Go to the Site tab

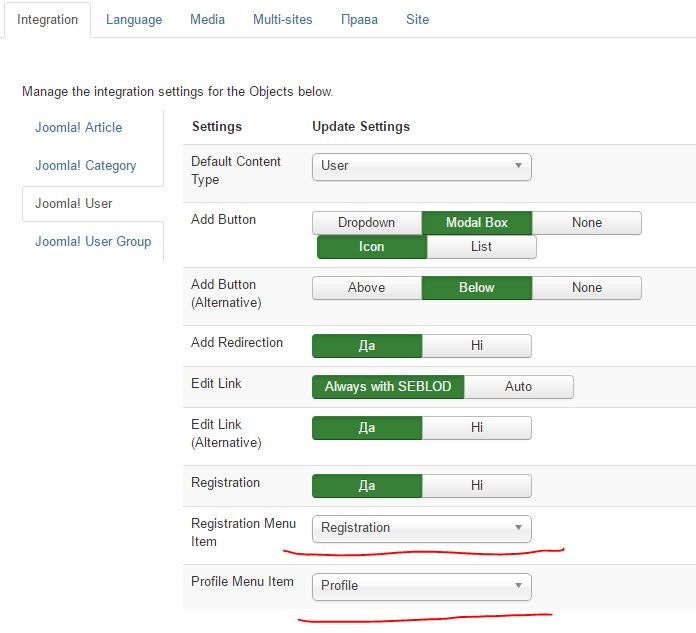pyautogui.click(x=417, y=20)
